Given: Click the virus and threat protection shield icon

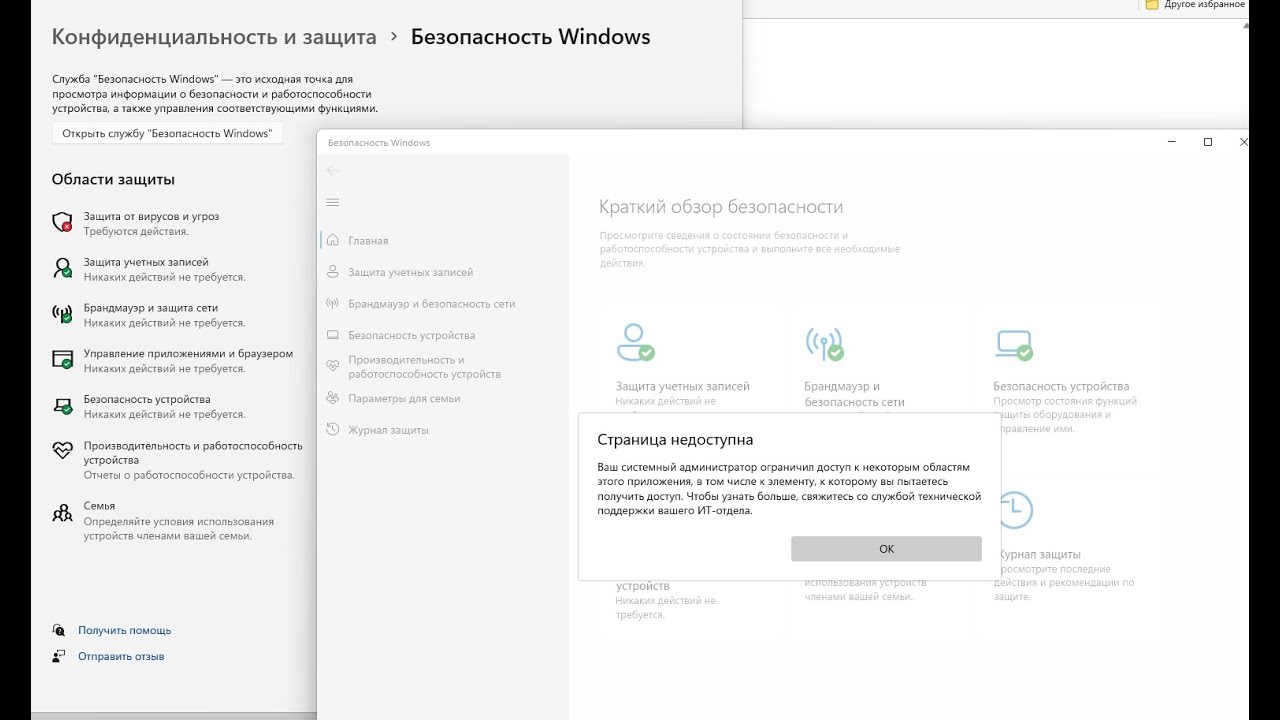Looking at the screenshot, I should click(x=62, y=222).
